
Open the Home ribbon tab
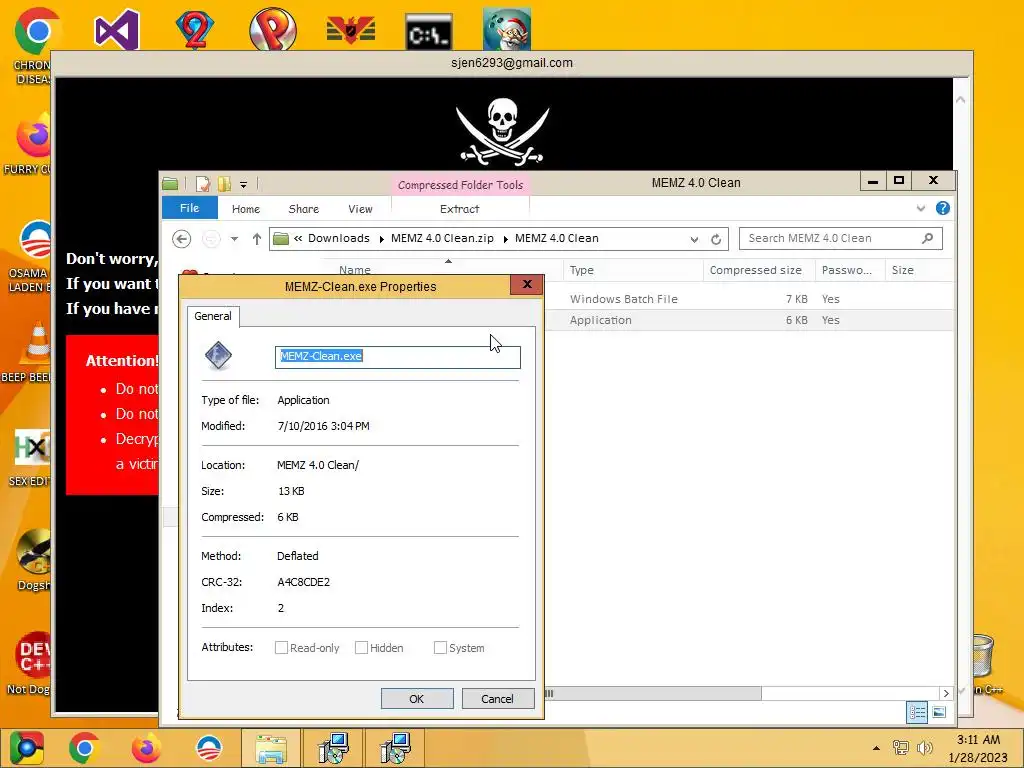(x=246, y=209)
